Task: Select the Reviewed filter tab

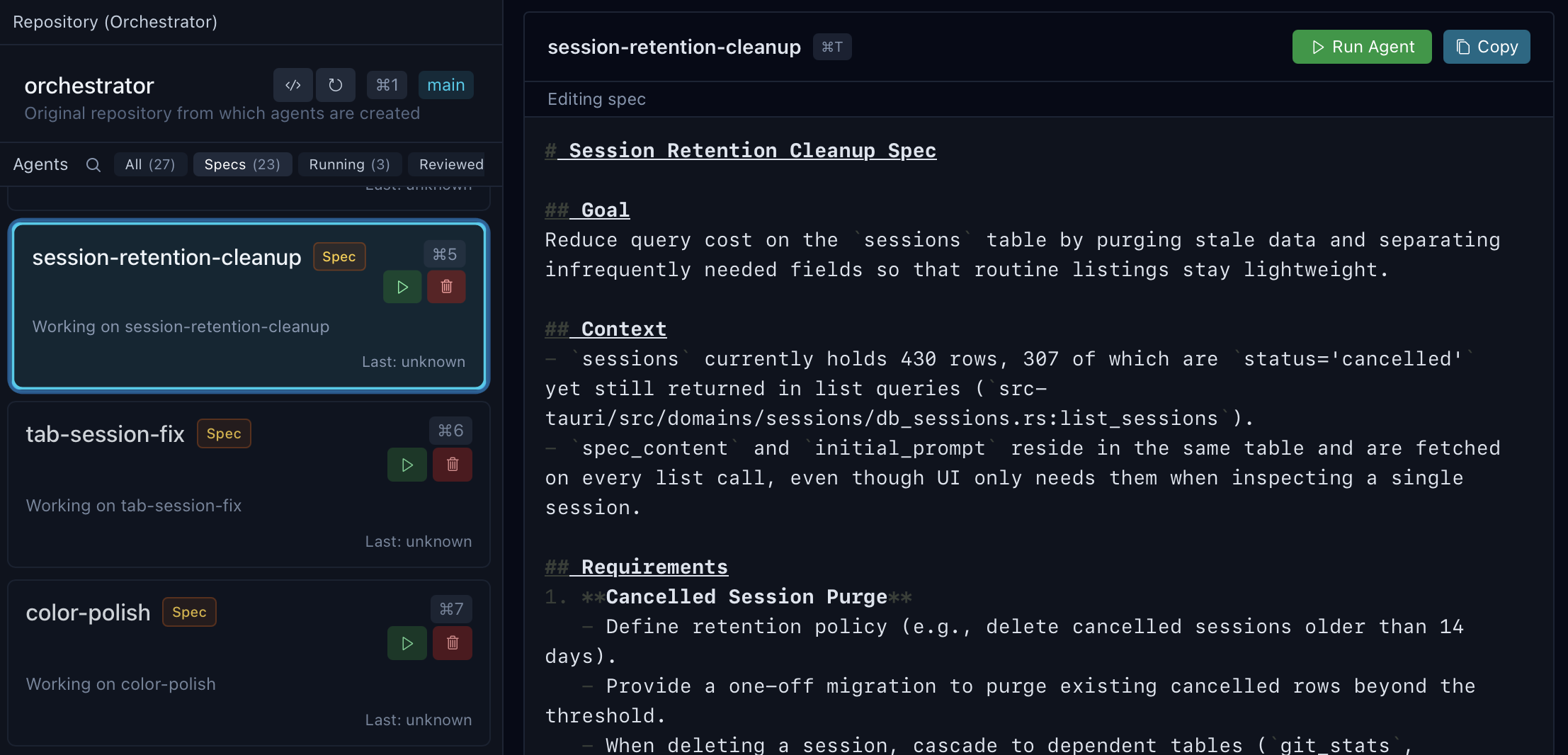Action: [x=451, y=164]
